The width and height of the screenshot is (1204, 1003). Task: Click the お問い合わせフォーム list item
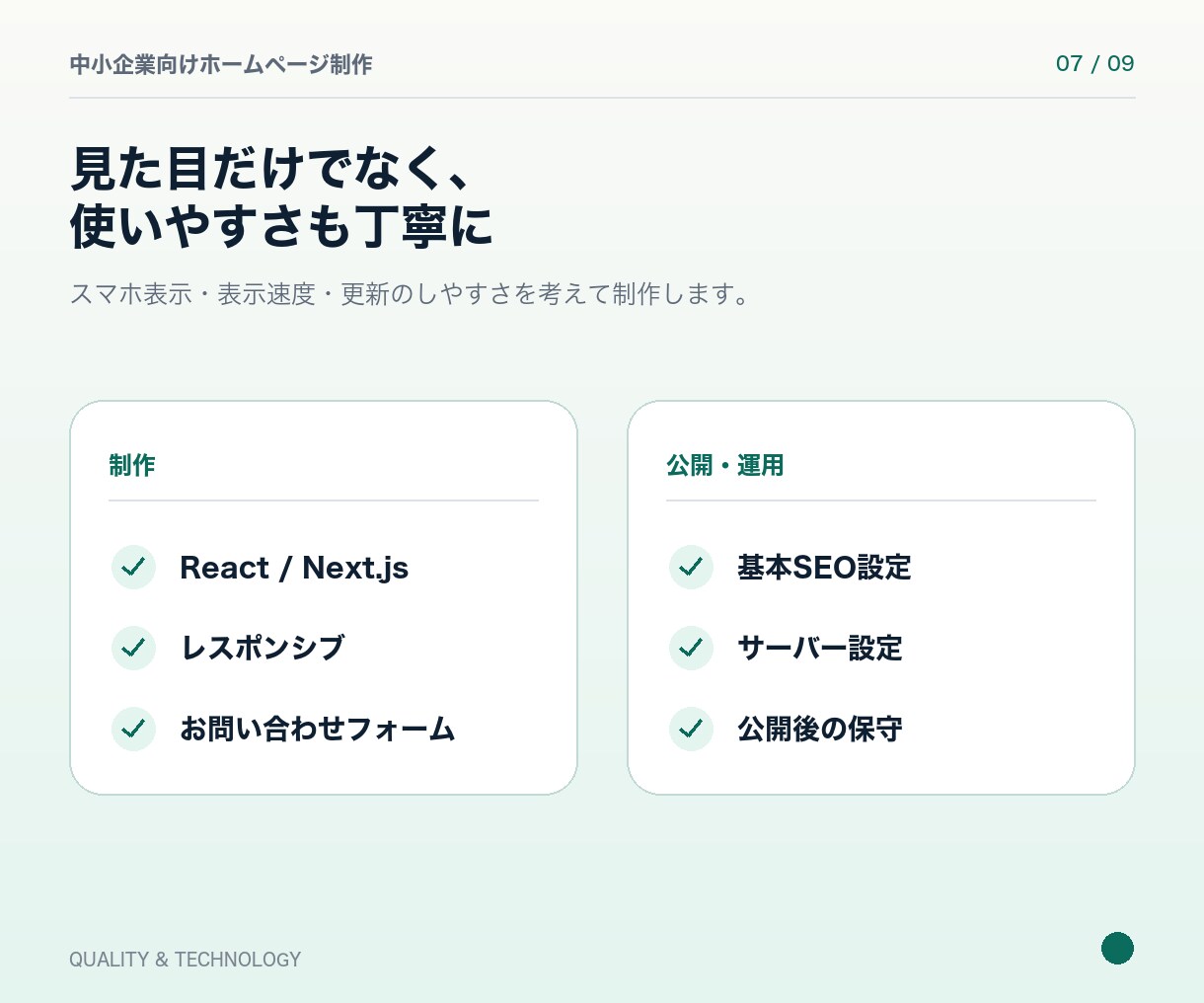pos(318,730)
